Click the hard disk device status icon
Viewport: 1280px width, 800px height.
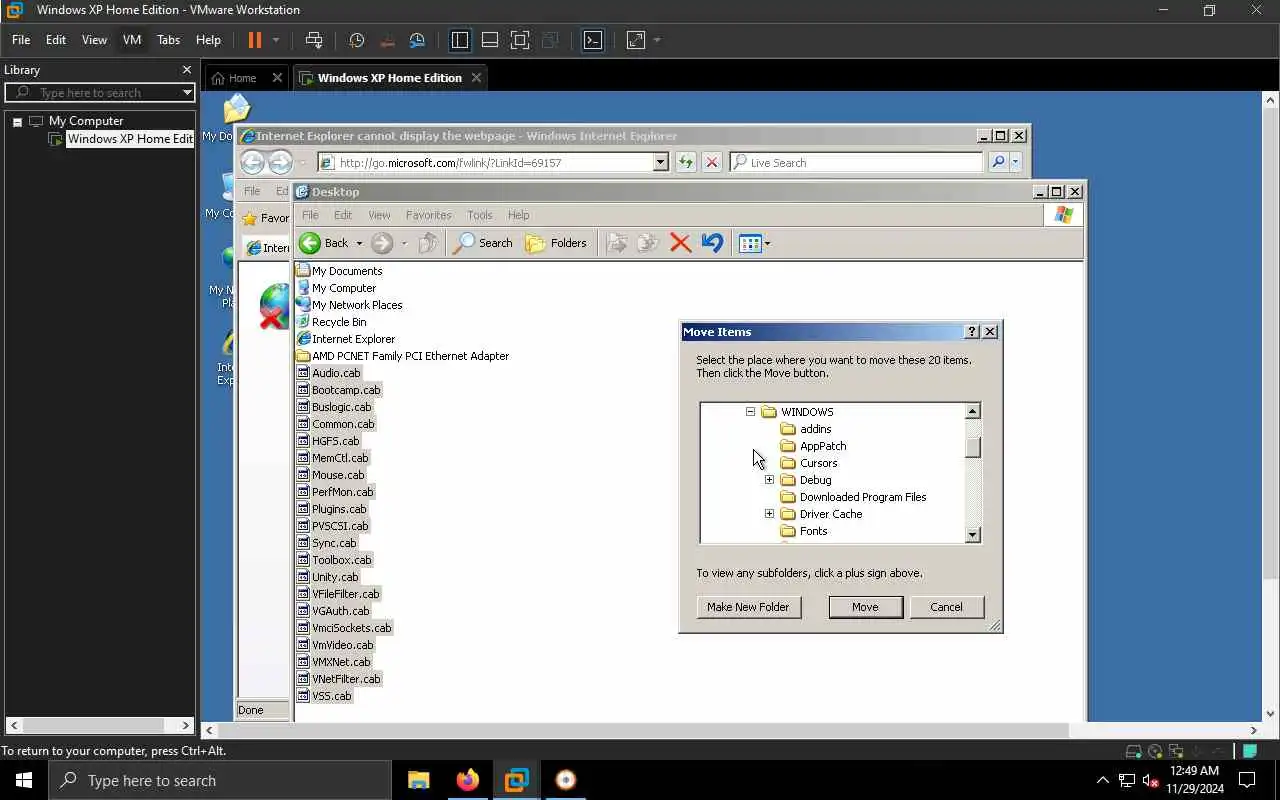tap(1133, 751)
